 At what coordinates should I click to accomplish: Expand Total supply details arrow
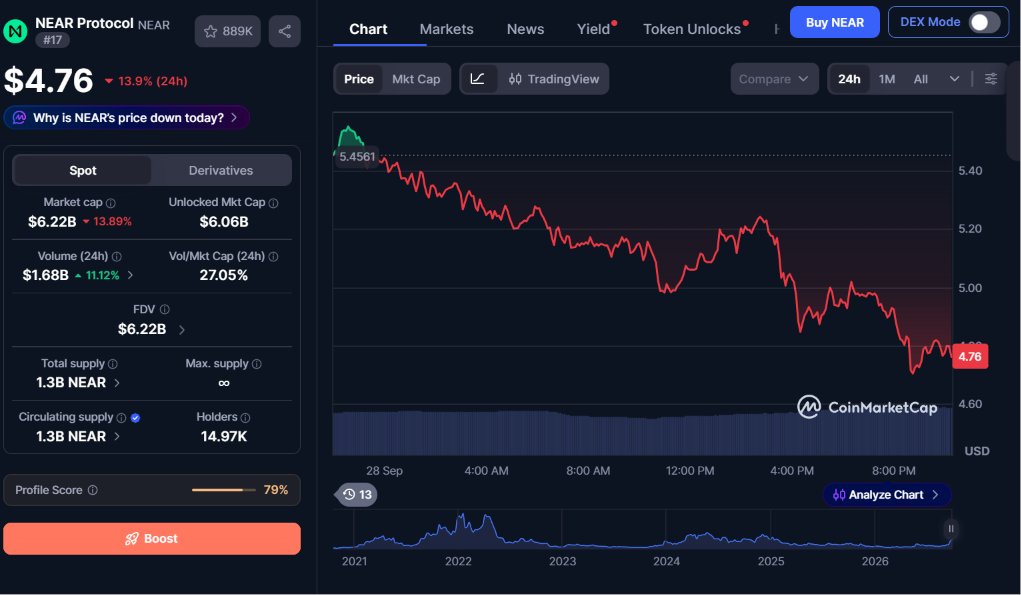point(117,383)
